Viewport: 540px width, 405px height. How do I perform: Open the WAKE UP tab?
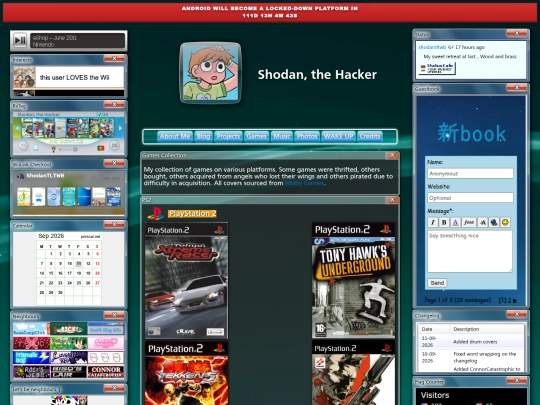tap(338, 136)
